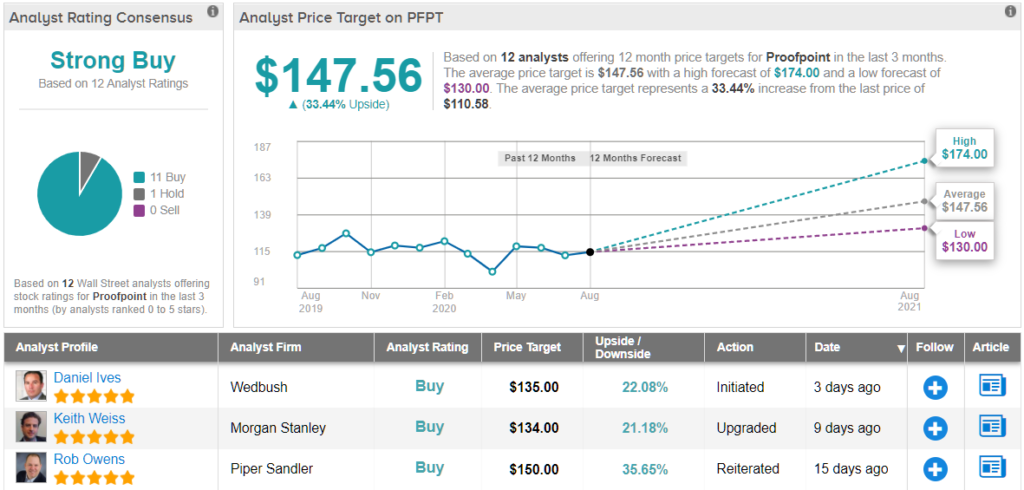The height and width of the screenshot is (490, 1024).
Task: Open Rob Owens article icon
Action: 992,467
